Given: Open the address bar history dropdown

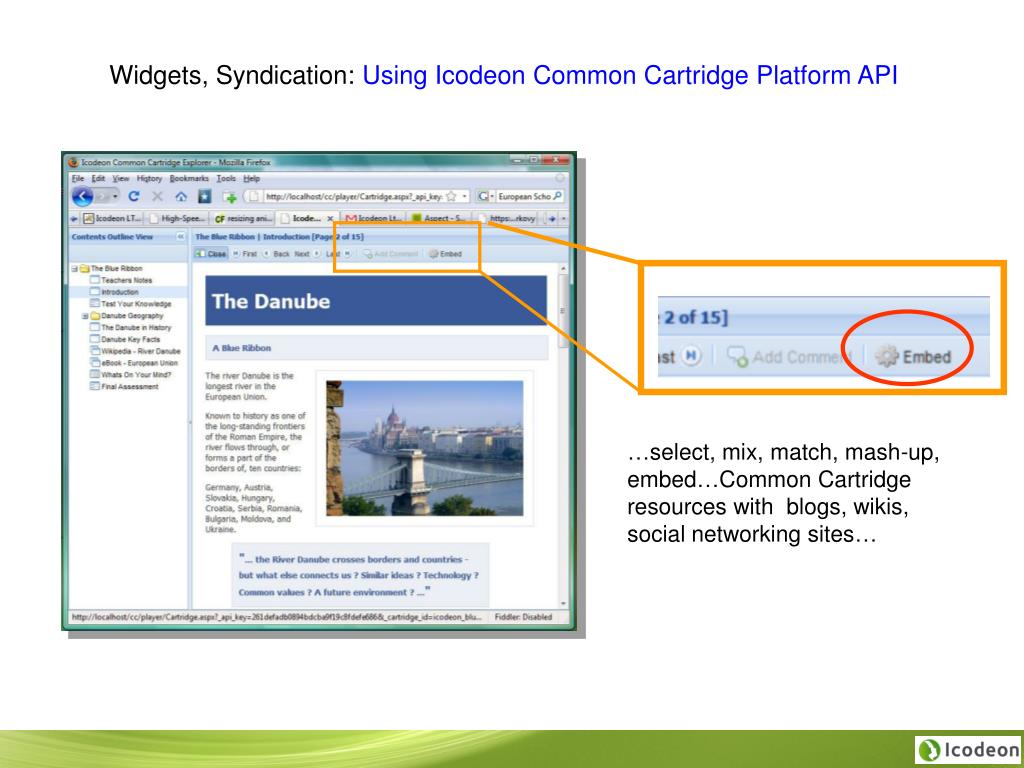Looking at the screenshot, I should click(464, 196).
